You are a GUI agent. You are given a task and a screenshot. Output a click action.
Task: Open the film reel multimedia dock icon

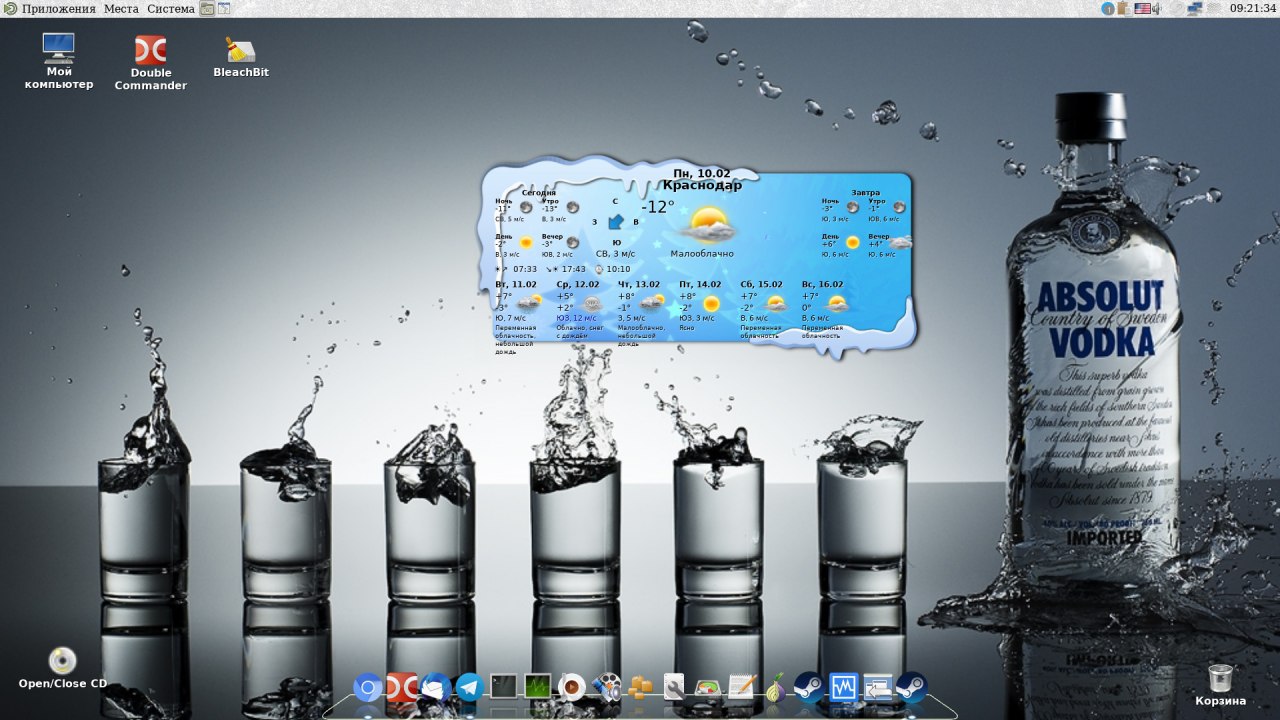tap(606, 687)
